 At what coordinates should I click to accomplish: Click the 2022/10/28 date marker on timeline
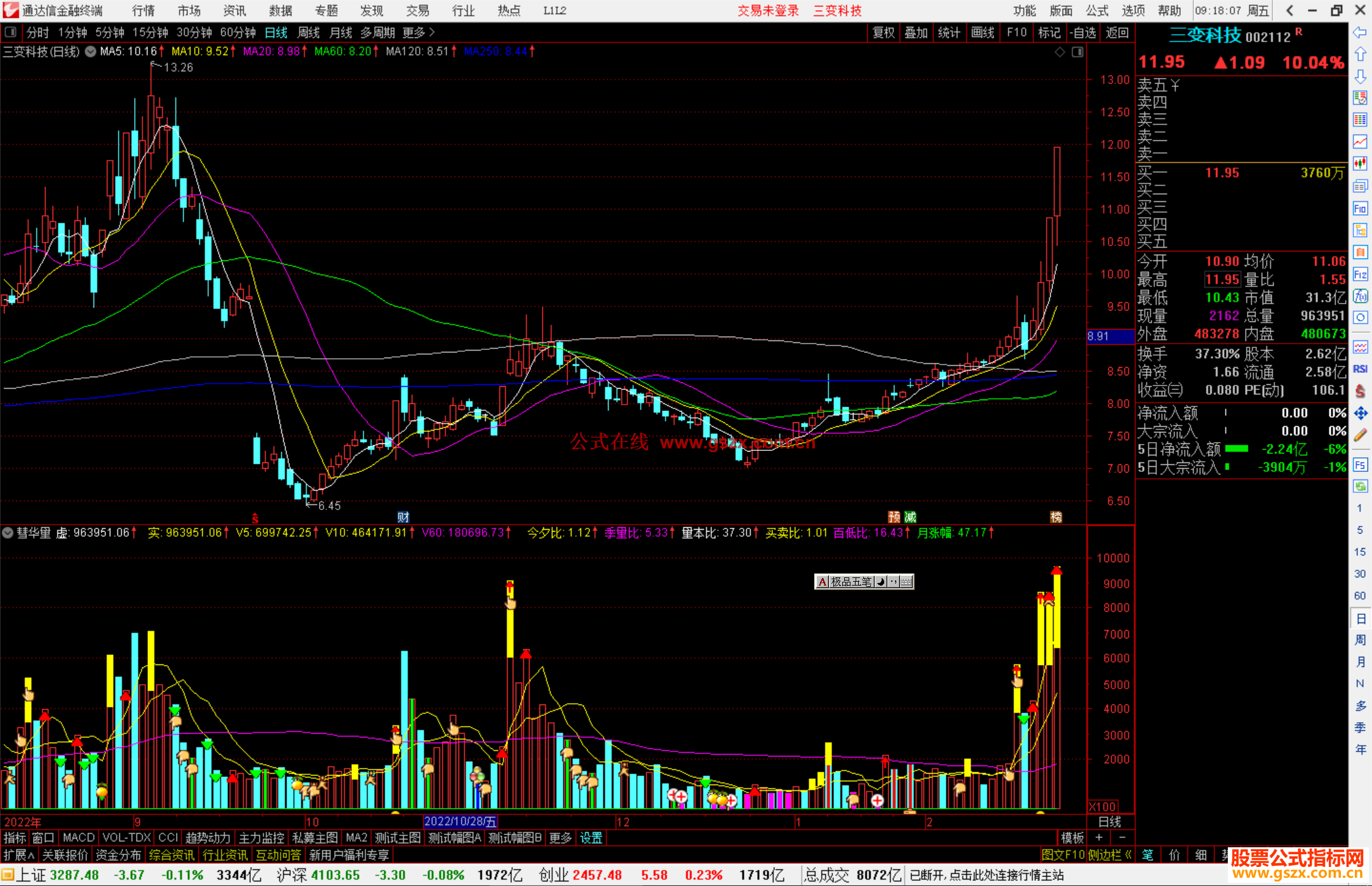460,821
